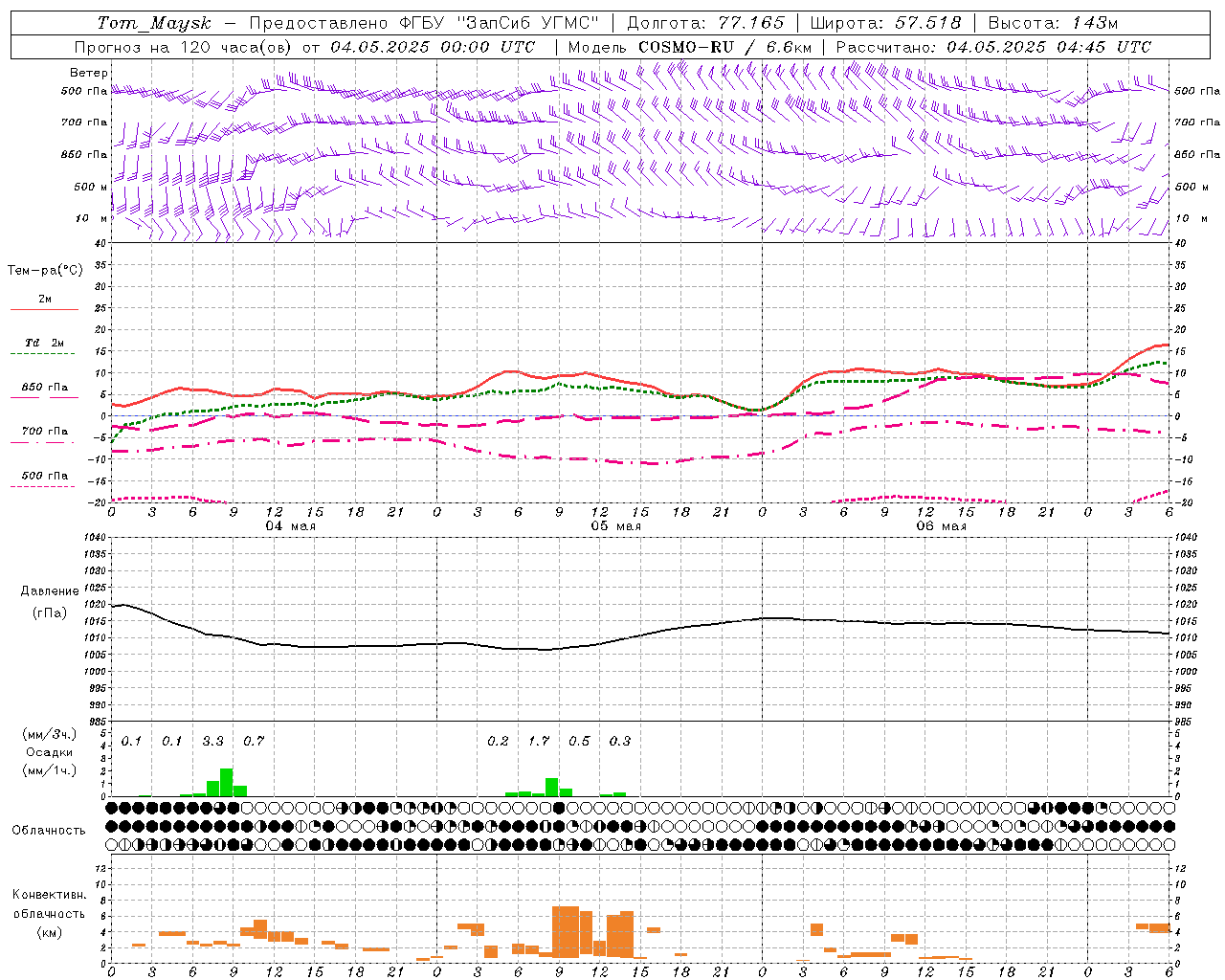Click the Td 2м legend label
The image size is (1225, 980).
coord(45,343)
